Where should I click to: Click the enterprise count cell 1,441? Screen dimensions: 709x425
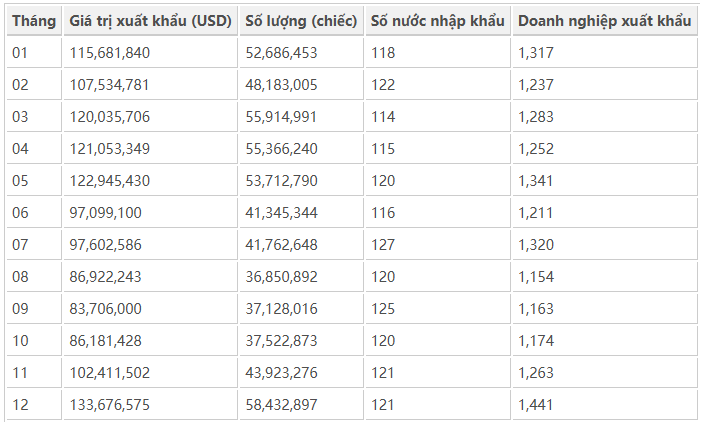click(535, 405)
